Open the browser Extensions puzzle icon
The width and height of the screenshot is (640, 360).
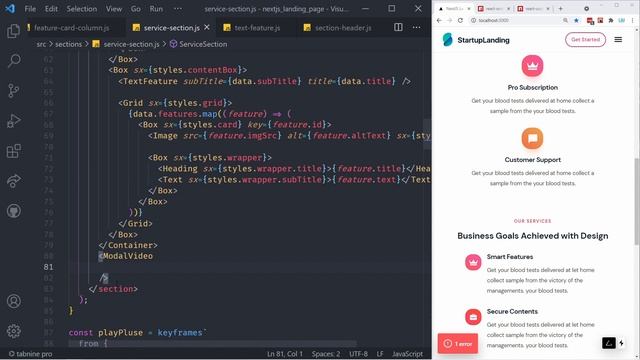(x=611, y=20)
